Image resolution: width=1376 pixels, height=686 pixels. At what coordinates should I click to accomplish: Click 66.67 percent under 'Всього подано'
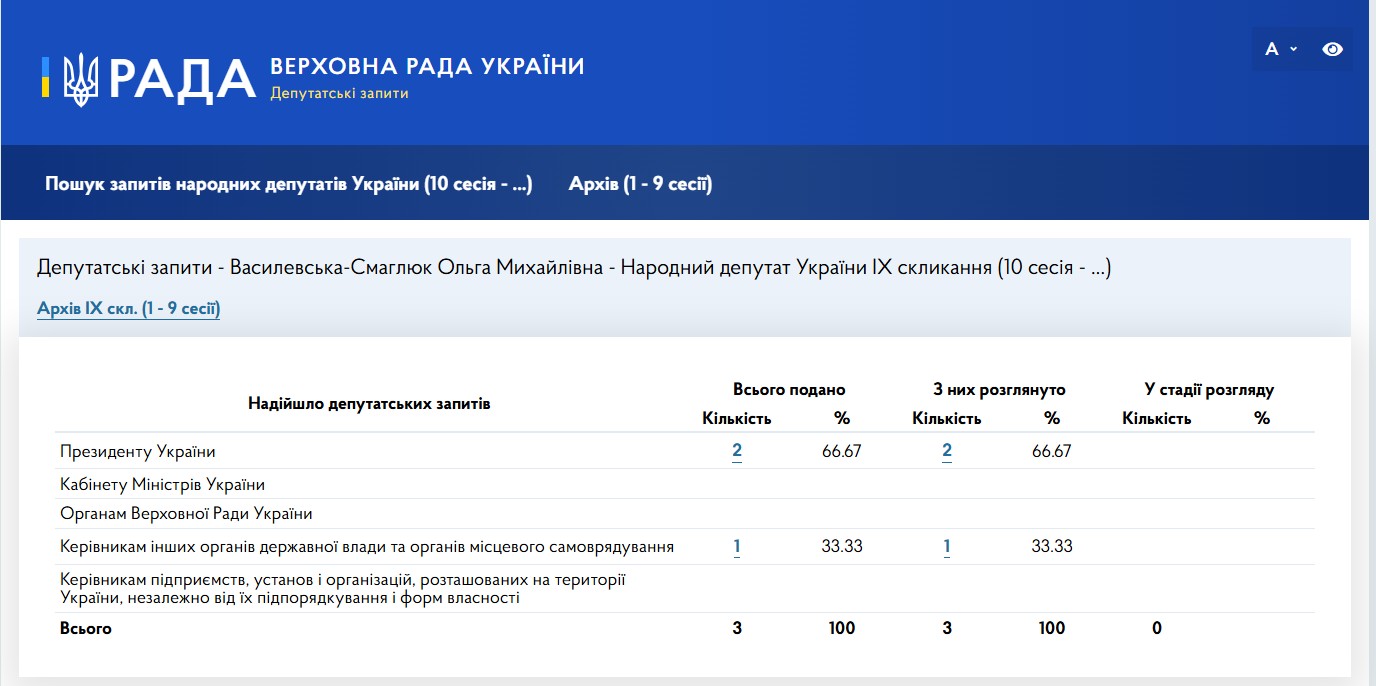(x=842, y=451)
